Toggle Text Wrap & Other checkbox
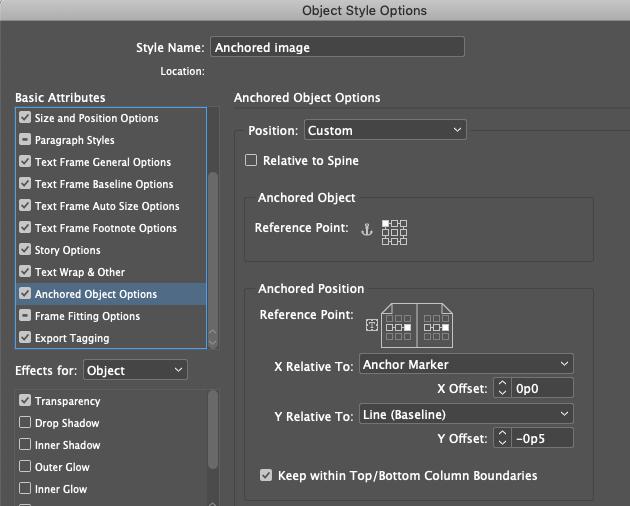This screenshot has width=630, height=506. pos(25,271)
